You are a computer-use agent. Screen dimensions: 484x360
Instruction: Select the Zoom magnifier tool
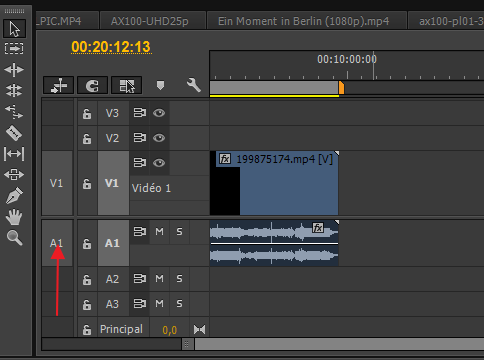pyautogui.click(x=14, y=238)
